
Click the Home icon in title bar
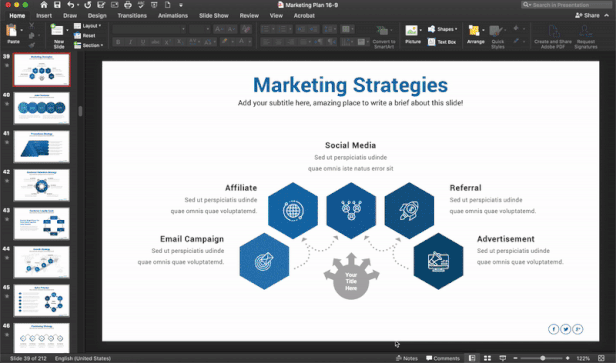[x=44, y=5]
